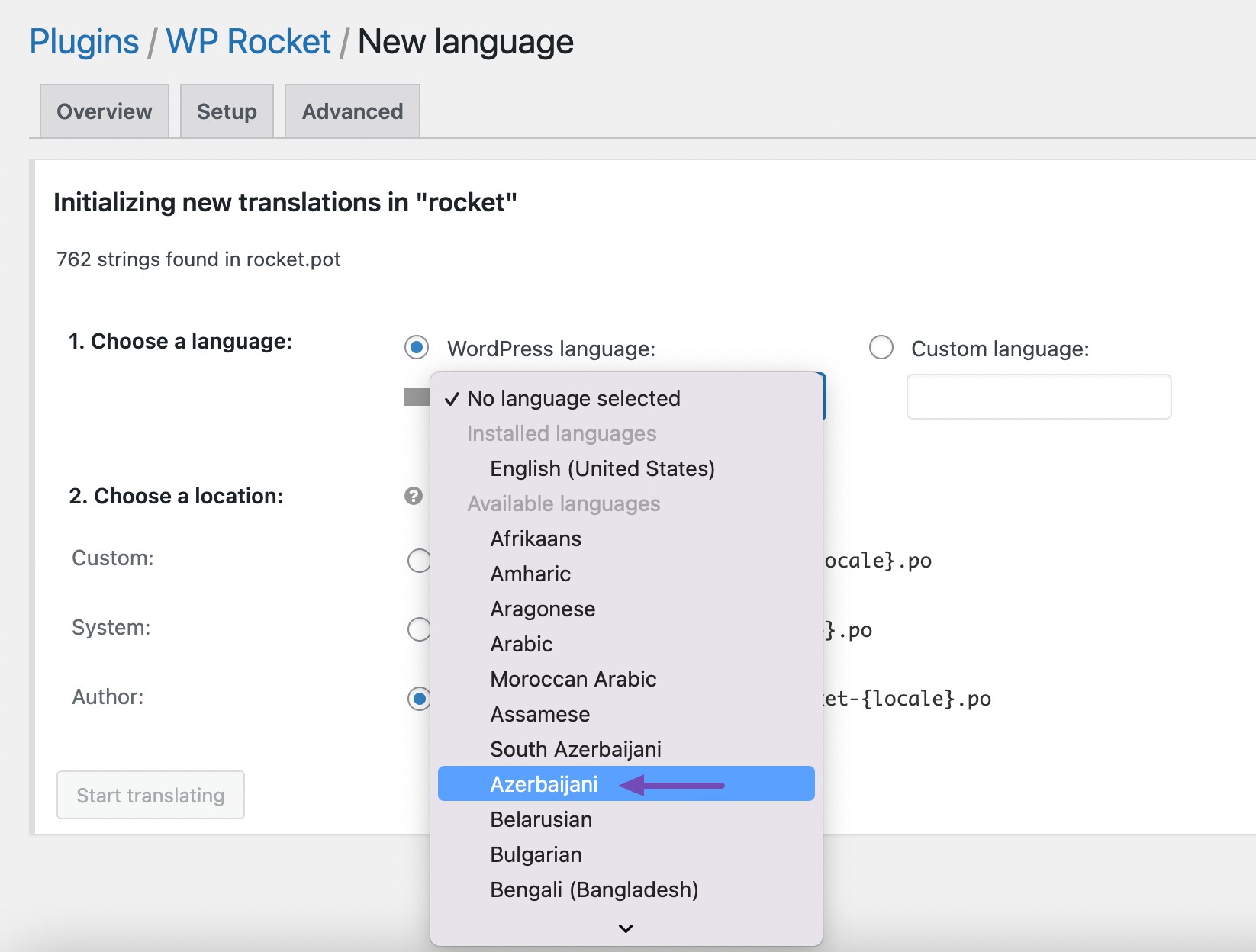Open the WP Rocket breadcrumb link
Image resolution: width=1256 pixels, height=952 pixels.
tap(248, 42)
